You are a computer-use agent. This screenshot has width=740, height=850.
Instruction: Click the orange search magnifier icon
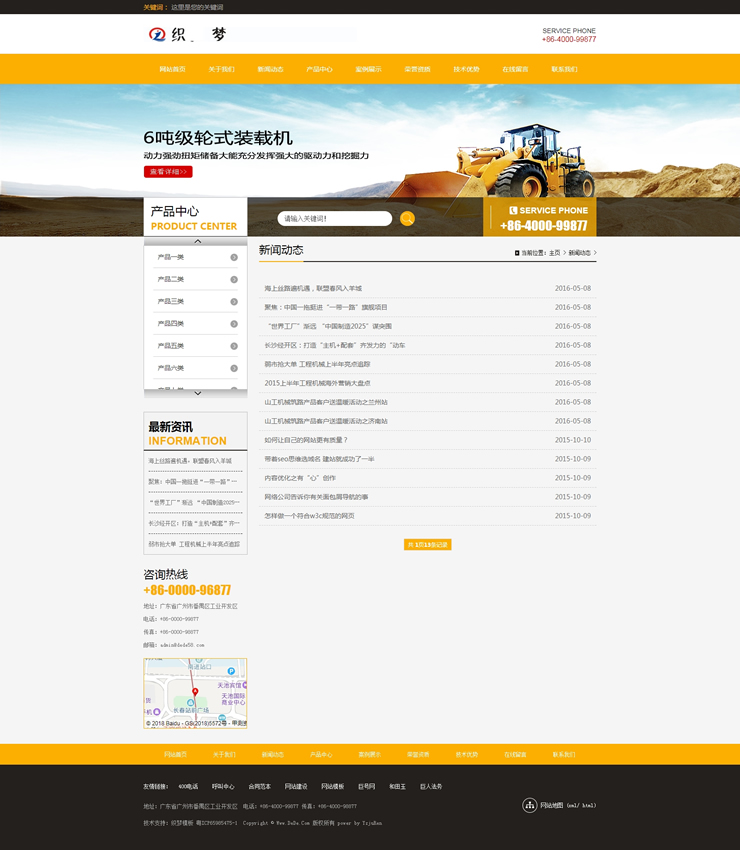[x=407, y=218]
